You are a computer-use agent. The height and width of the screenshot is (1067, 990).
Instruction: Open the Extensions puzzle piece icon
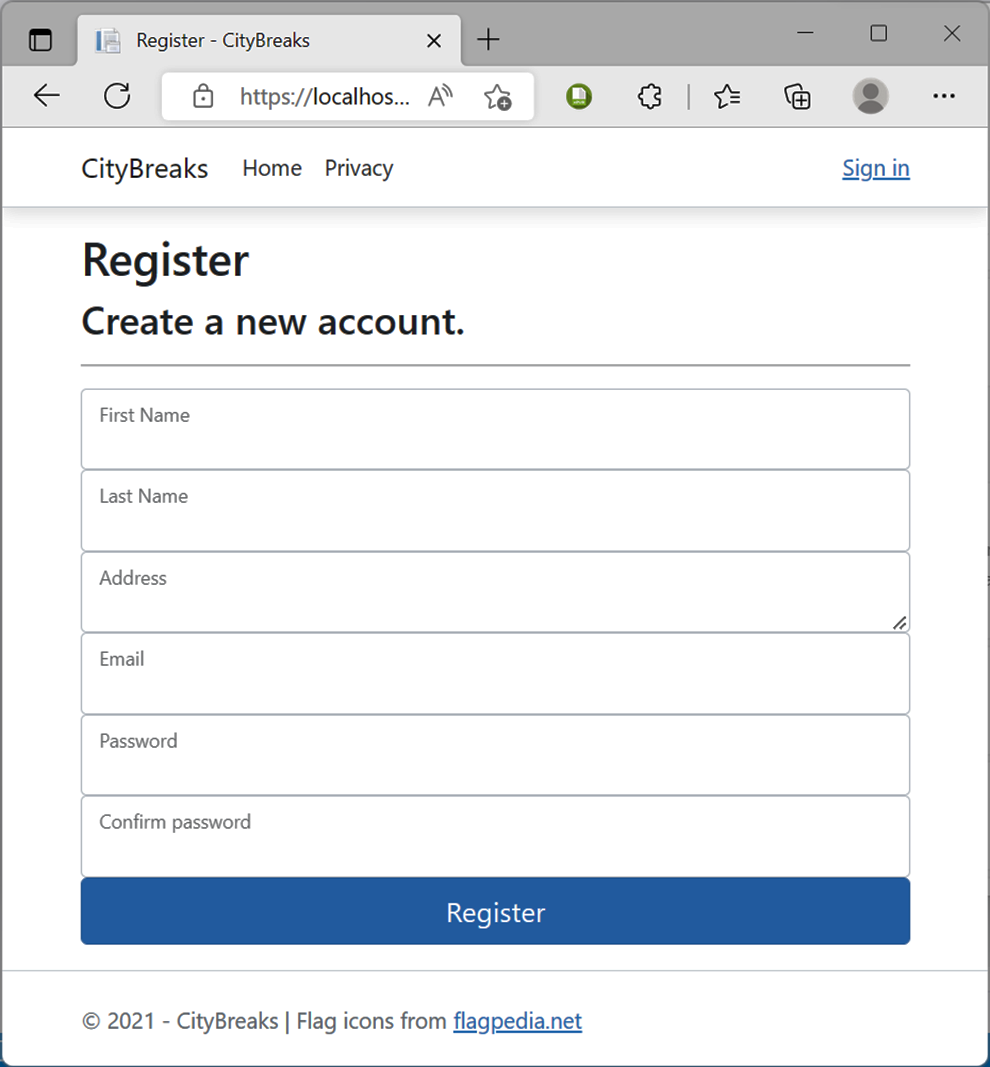(x=650, y=96)
